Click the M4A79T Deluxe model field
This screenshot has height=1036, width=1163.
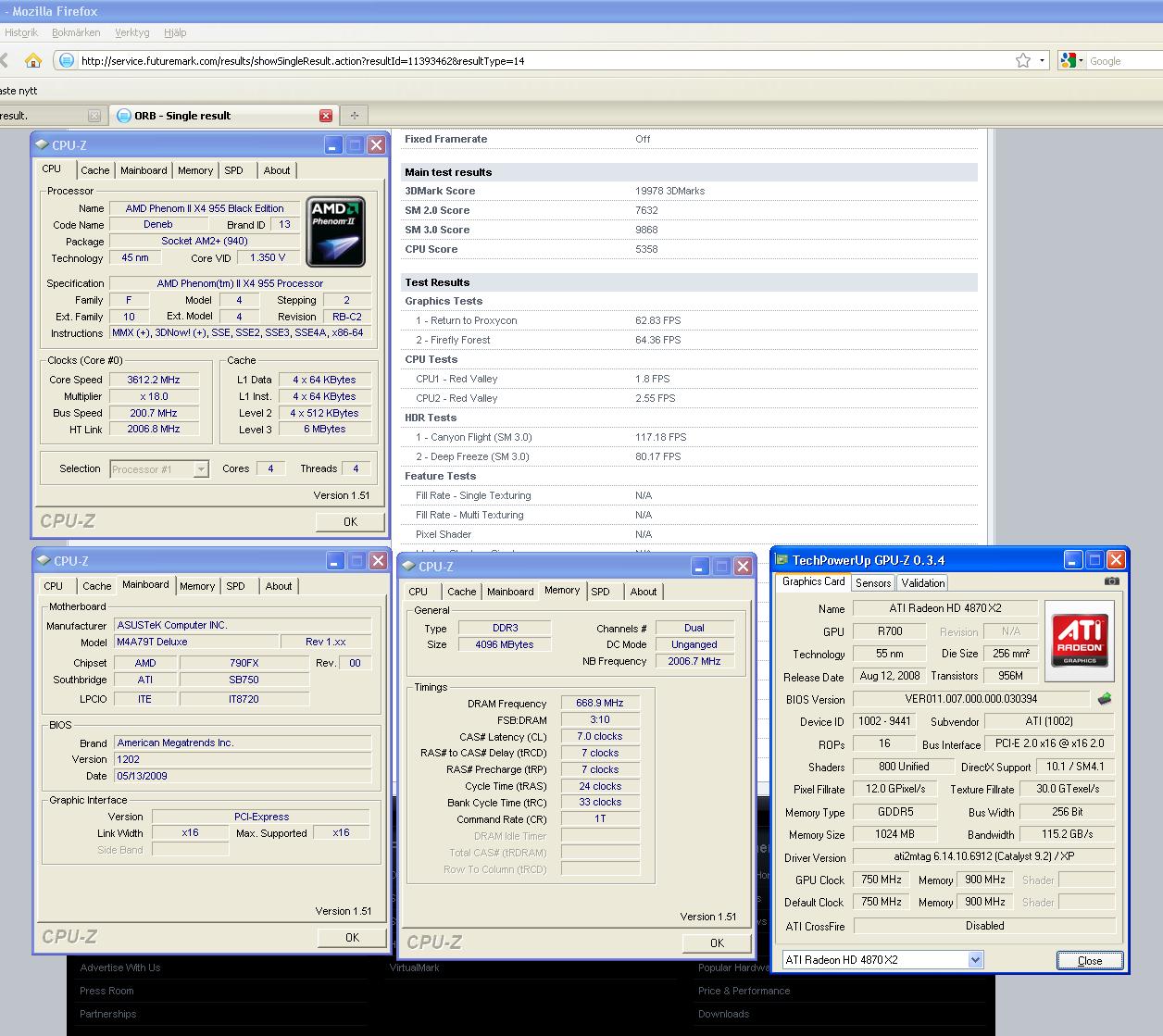click(x=196, y=642)
